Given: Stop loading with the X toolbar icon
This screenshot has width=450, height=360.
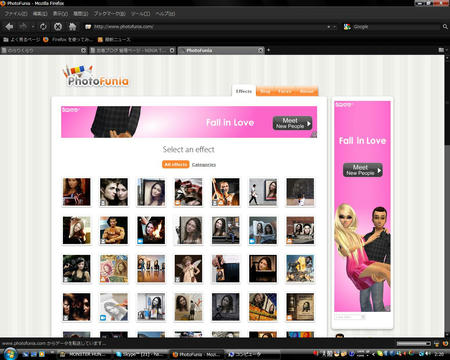Looking at the screenshot, I should click(x=58, y=26).
